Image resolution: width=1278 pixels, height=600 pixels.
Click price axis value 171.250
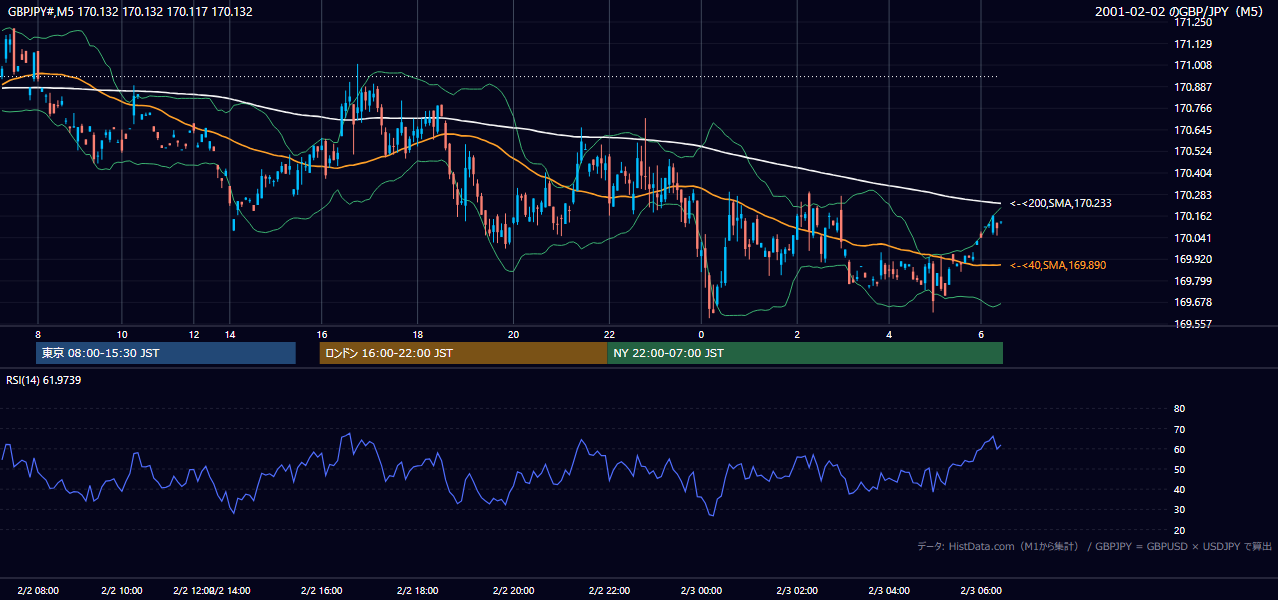click(x=1193, y=23)
